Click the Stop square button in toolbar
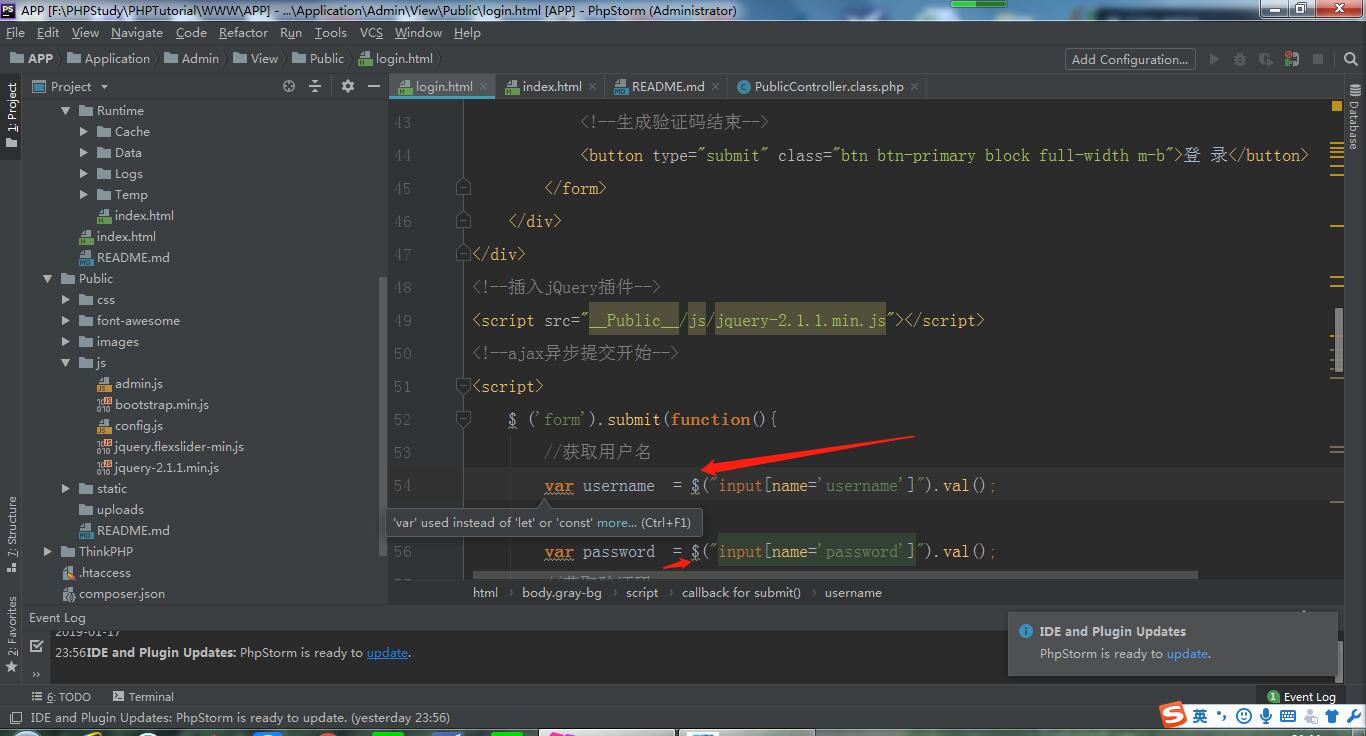The image size is (1366, 736). 1318,59
